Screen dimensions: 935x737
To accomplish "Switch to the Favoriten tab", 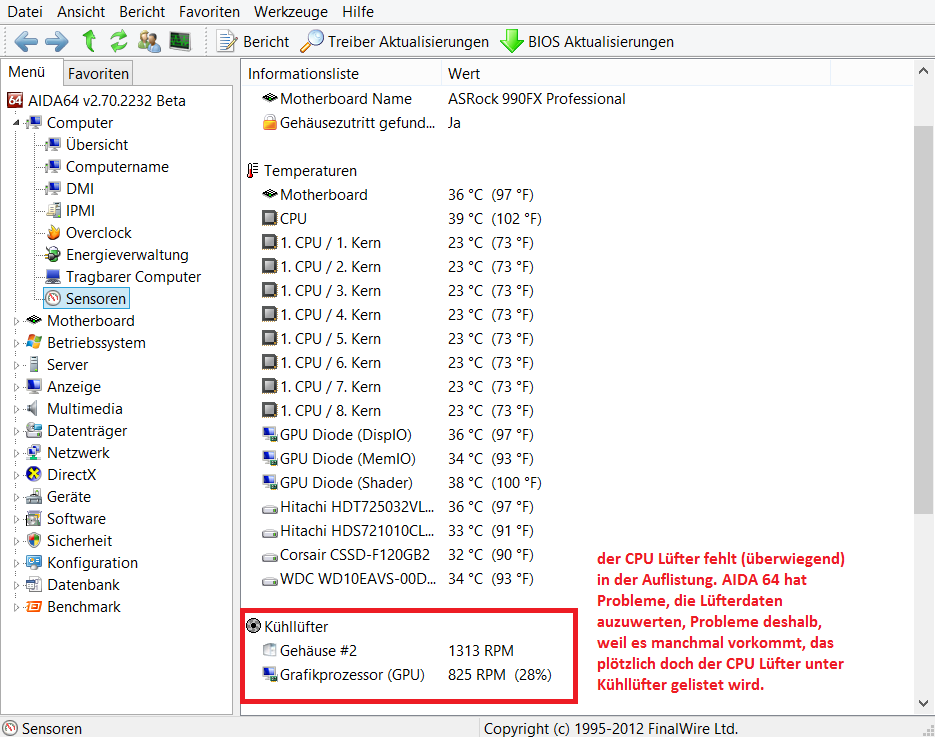I will [98, 73].
